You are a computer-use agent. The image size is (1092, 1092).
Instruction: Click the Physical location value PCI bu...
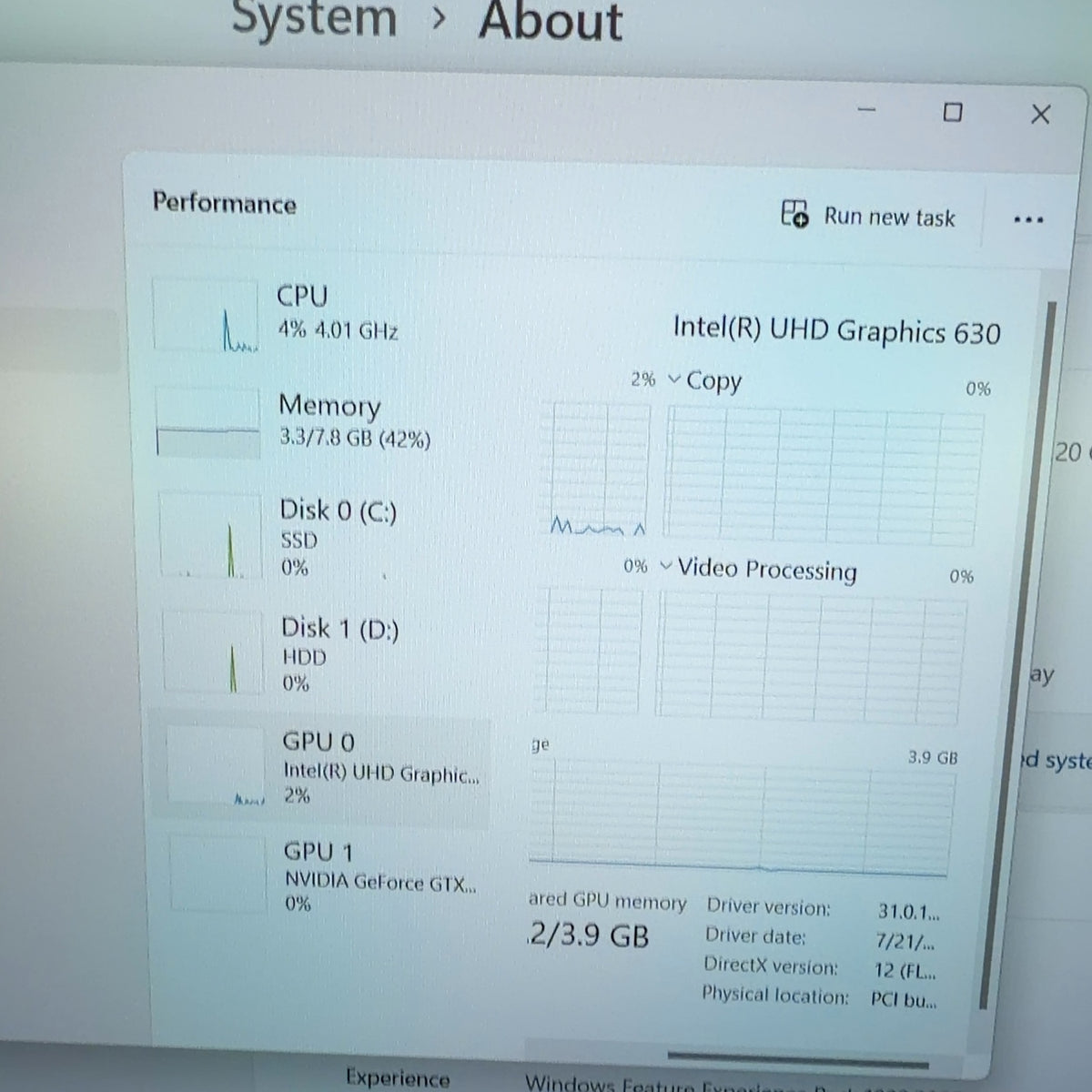pyautogui.click(x=903, y=1000)
